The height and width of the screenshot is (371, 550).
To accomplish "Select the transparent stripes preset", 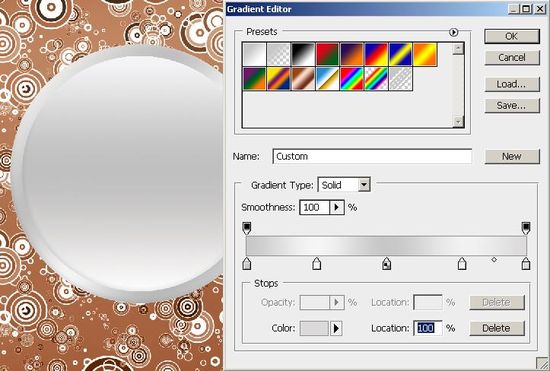I will tap(401, 79).
